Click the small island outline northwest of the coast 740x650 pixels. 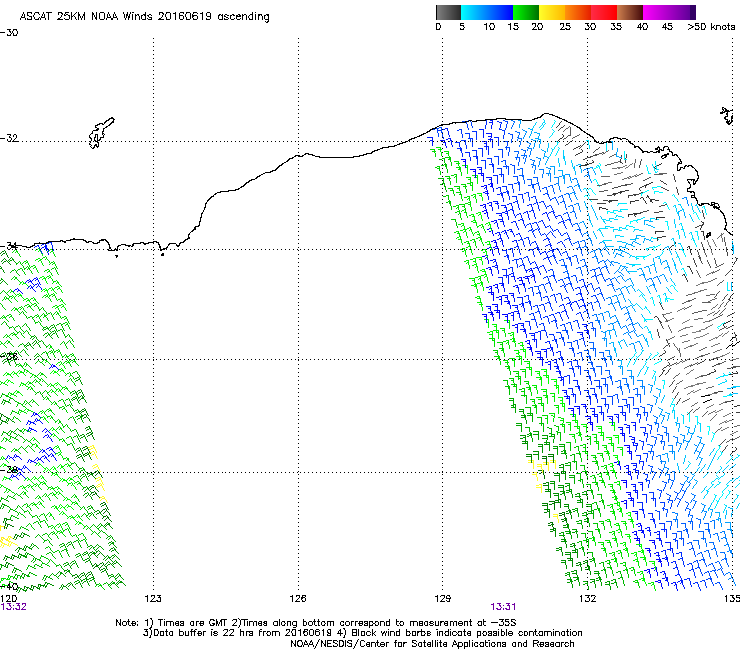pos(101,133)
